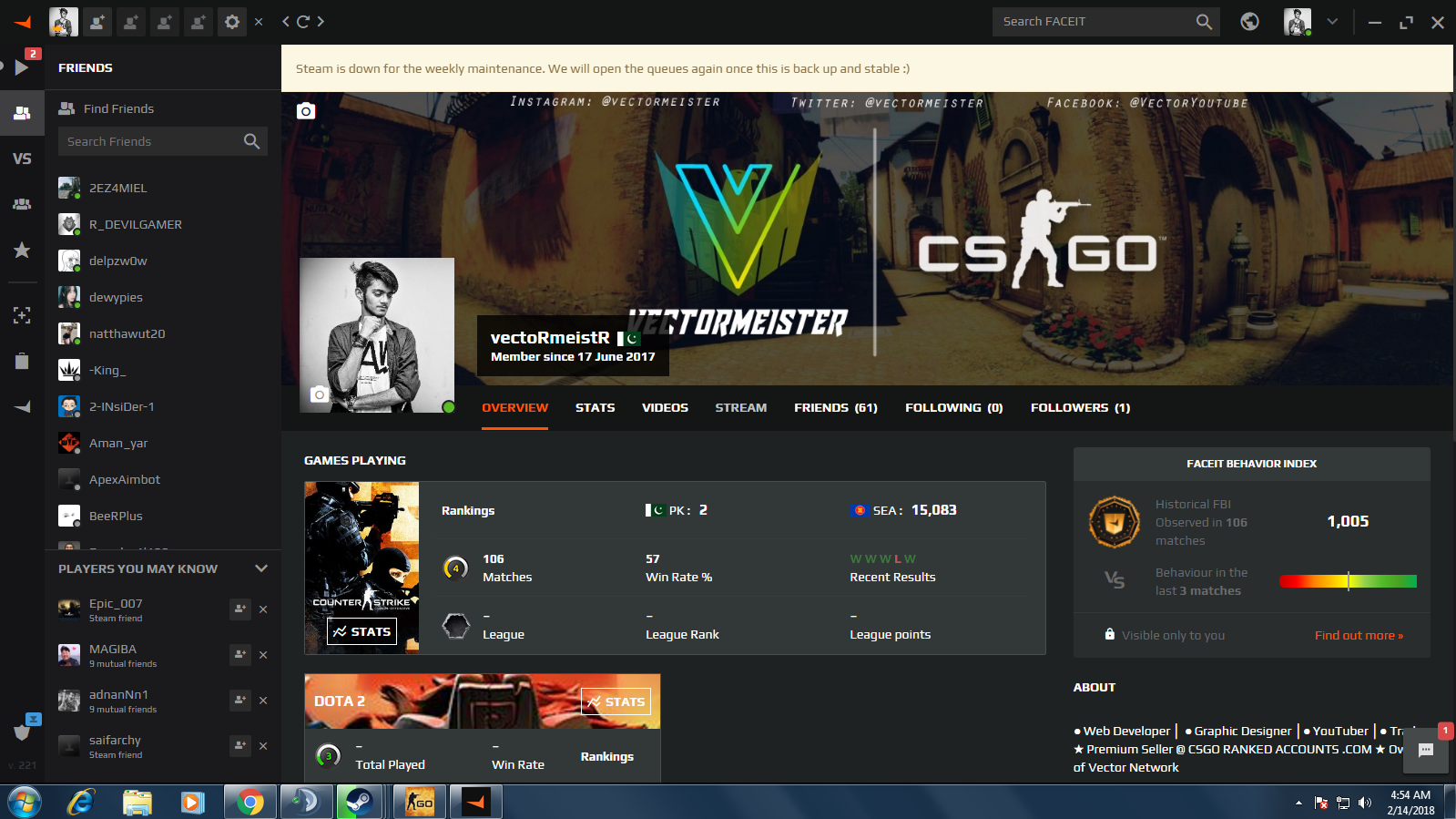Image resolution: width=1456 pixels, height=819 pixels.
Task: Open the VS sidebar icon
Action: click(22, 159)
